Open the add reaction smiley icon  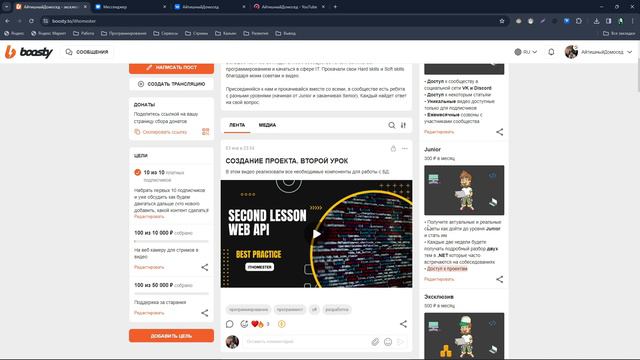pyautogui.click(x=244, y=324)
